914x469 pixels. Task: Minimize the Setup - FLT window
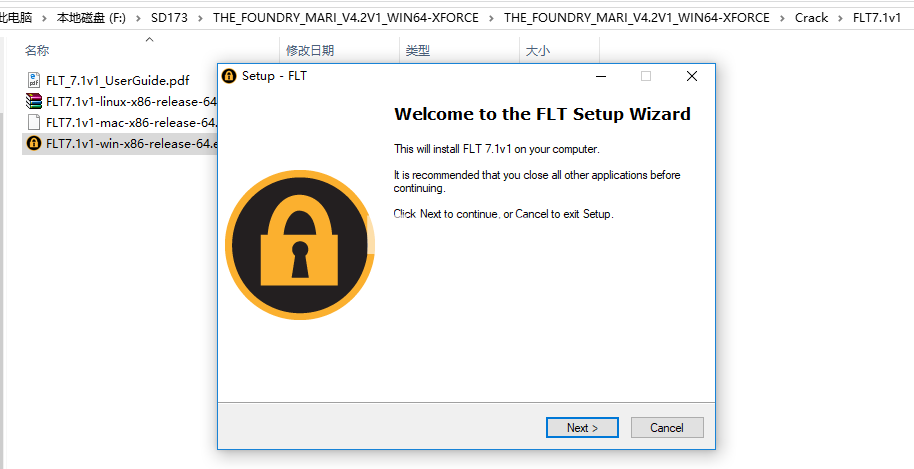point(601,76)
